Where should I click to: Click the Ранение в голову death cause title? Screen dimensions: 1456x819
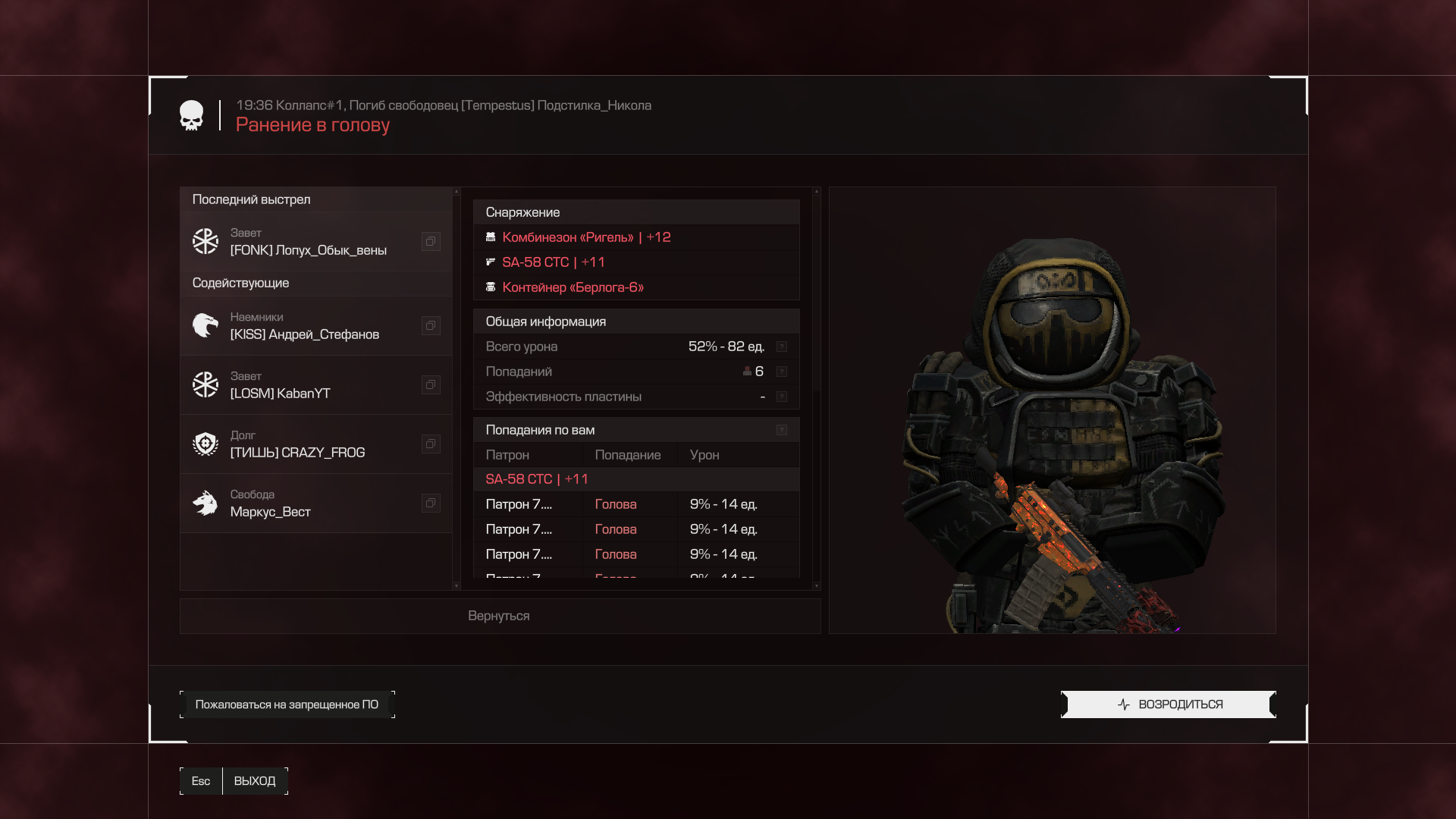(x=312, y=125)
